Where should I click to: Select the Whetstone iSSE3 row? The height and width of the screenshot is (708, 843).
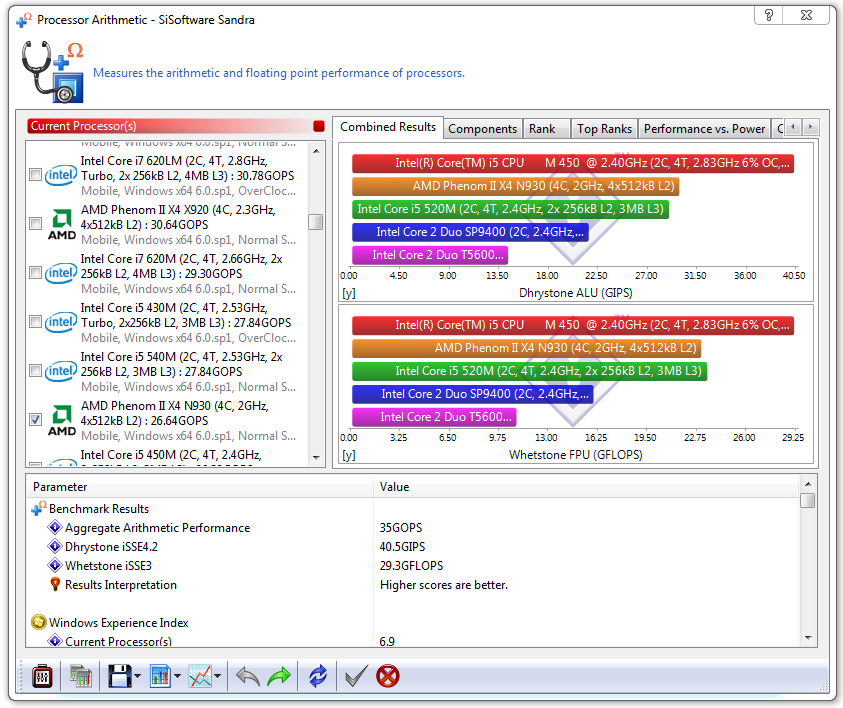pos(414,566)
